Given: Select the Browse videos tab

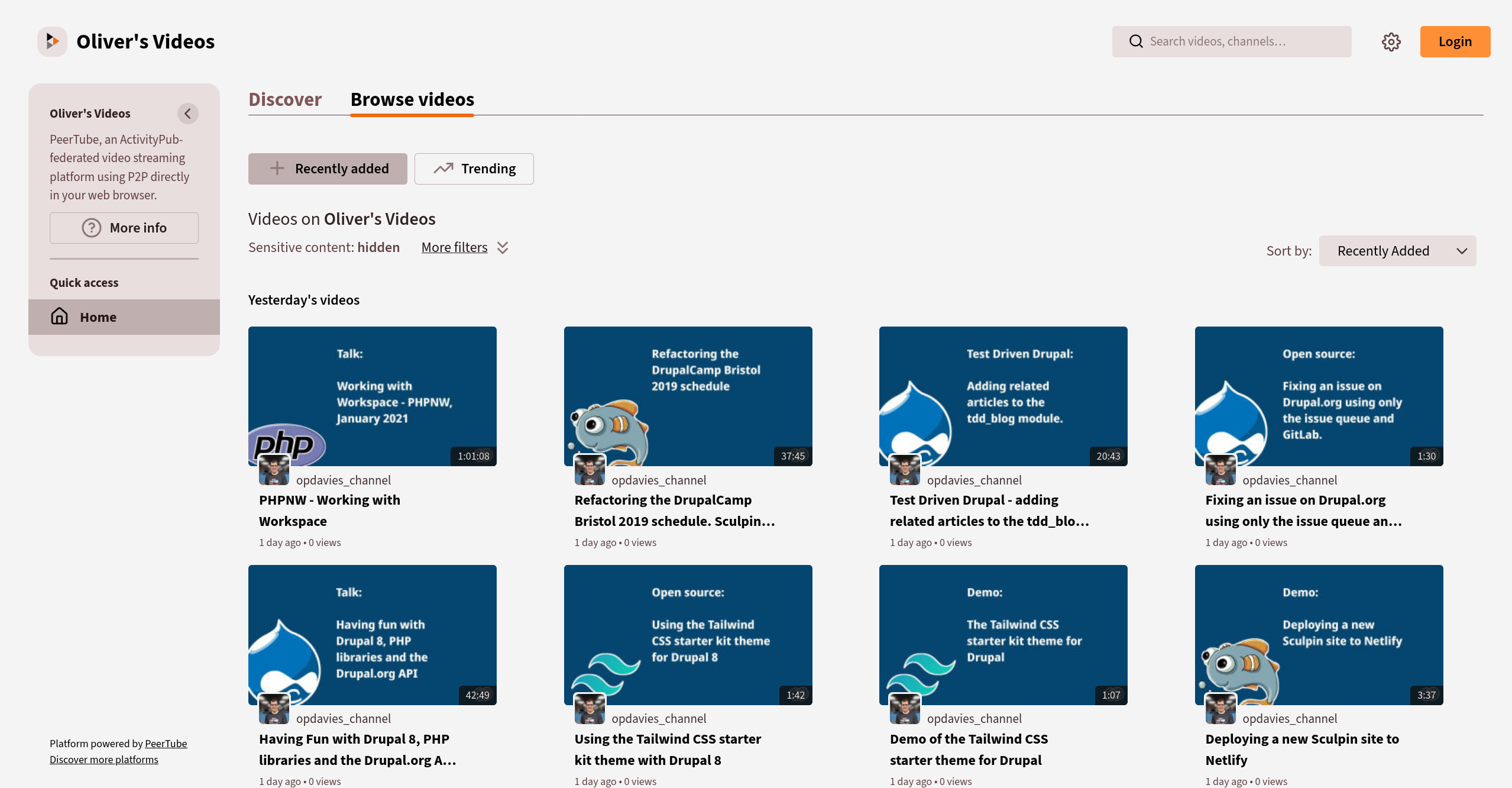Looking at the screenshot, I should (x=412, y=99).
